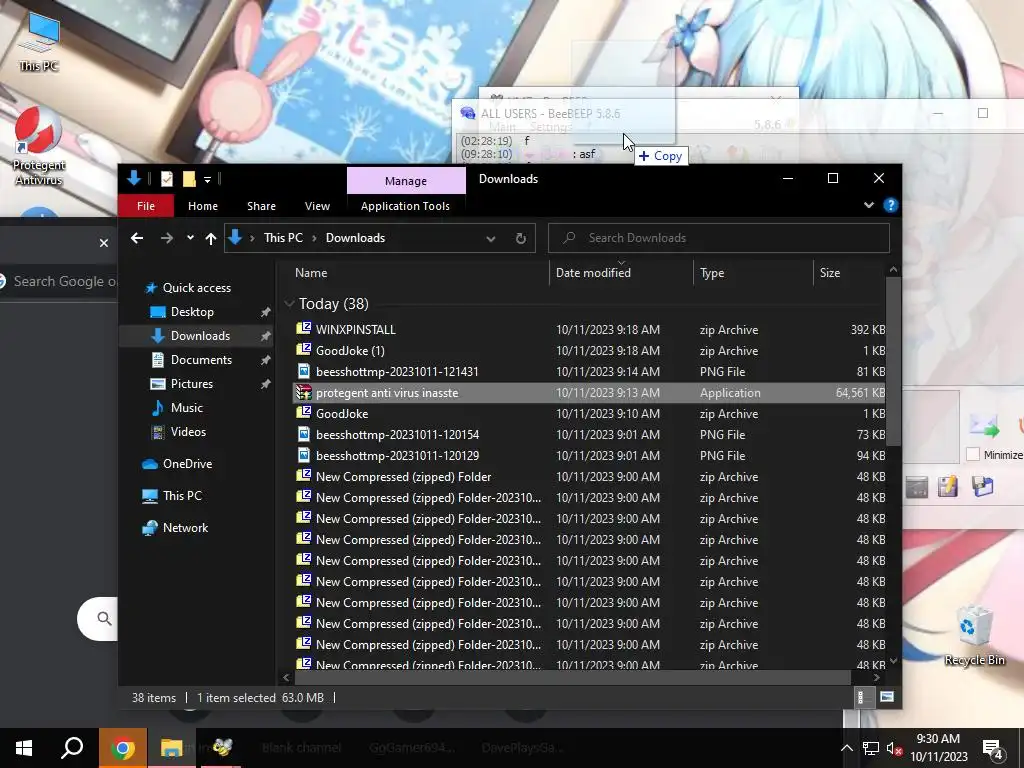The height and width of the screenshot is (768, 1024).
Task: Click pin icon beside Pictures
Action: coord(266,384)
